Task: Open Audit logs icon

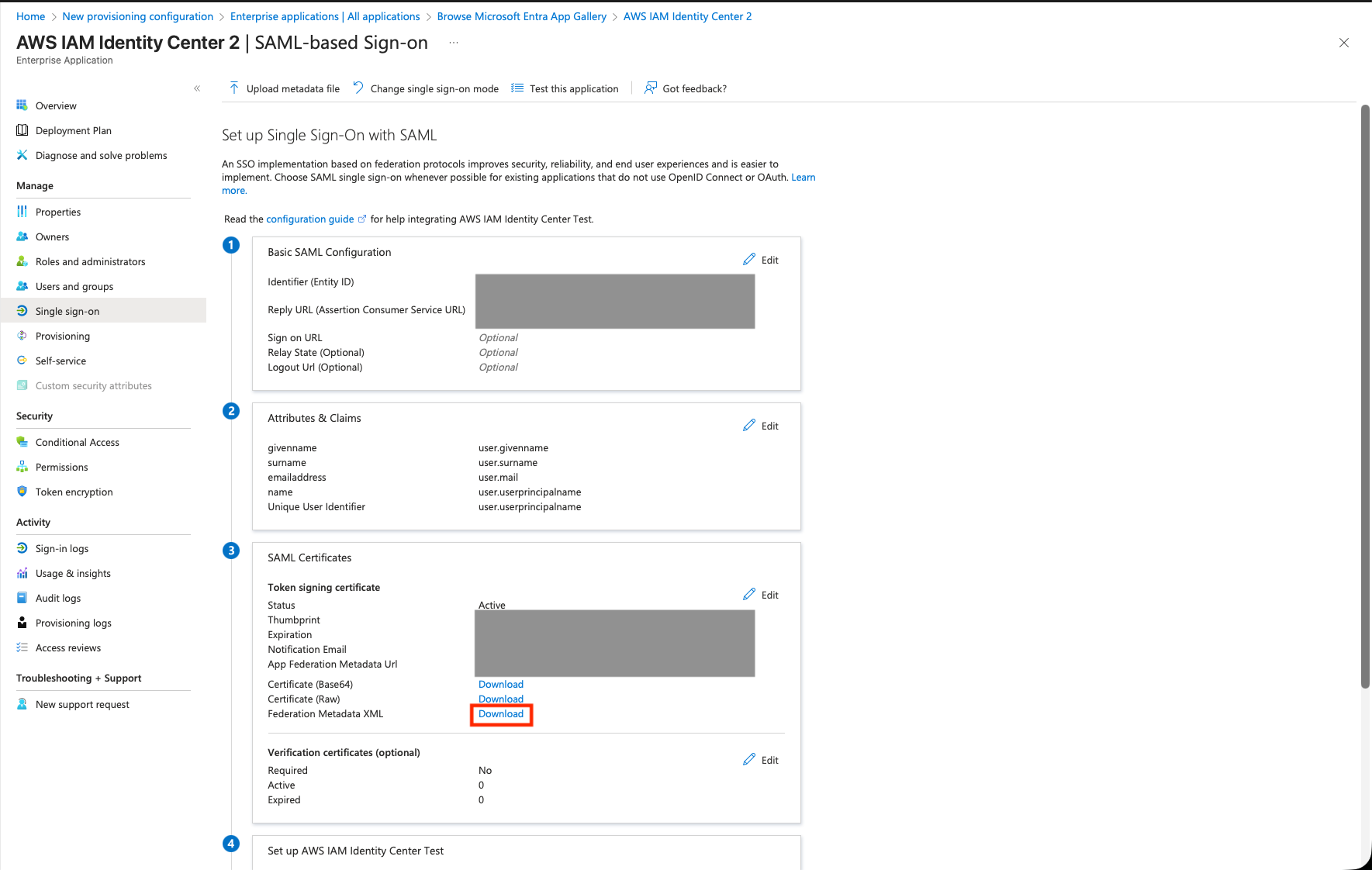Action: click(22, 598)
